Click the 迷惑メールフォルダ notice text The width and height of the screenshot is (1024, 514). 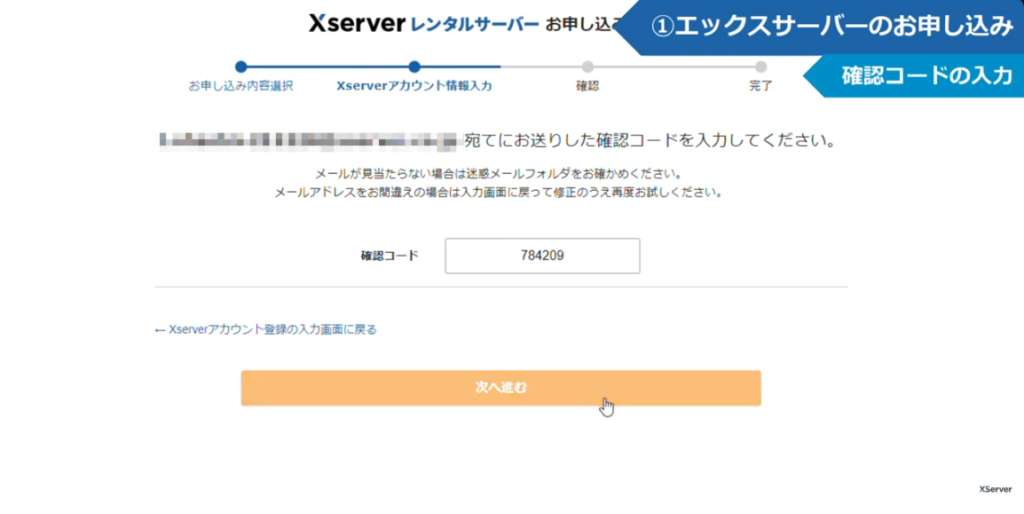click(497, 173)
